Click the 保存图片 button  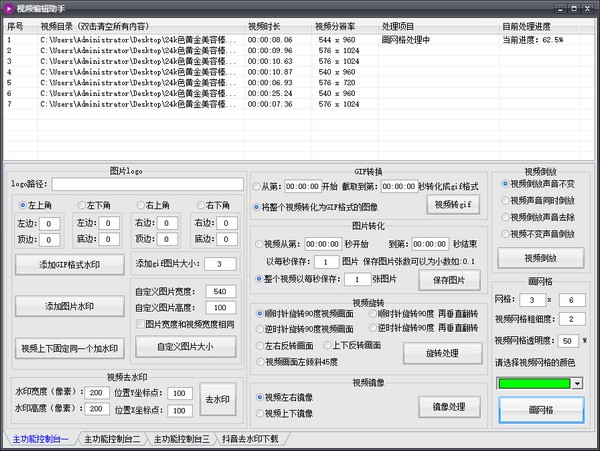(x=442, y=279)
